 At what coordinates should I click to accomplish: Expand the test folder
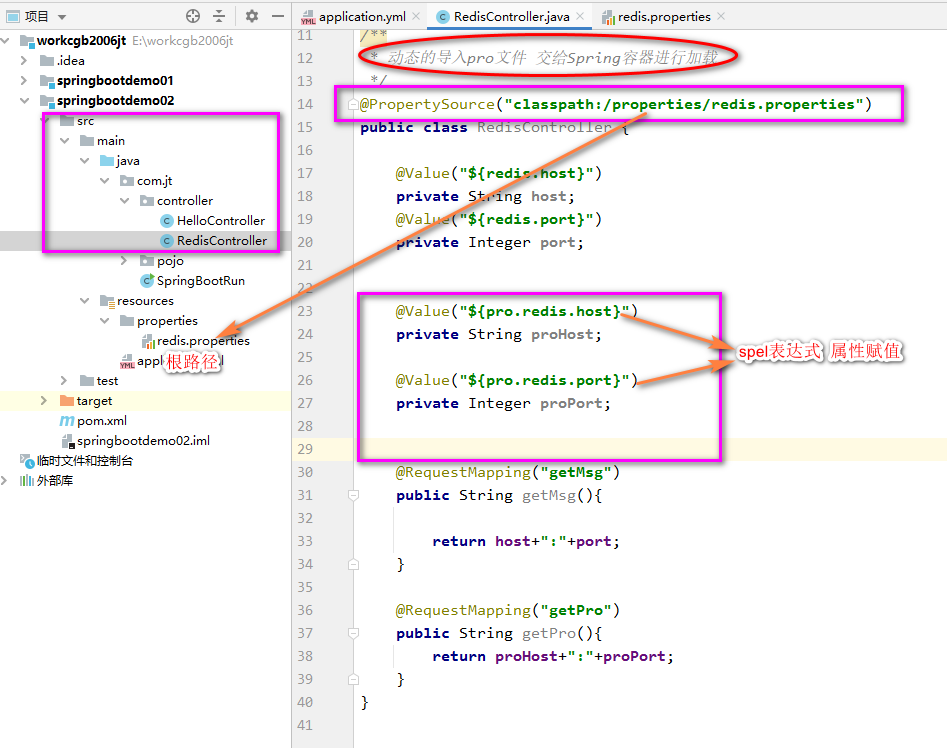click(64, 380)
